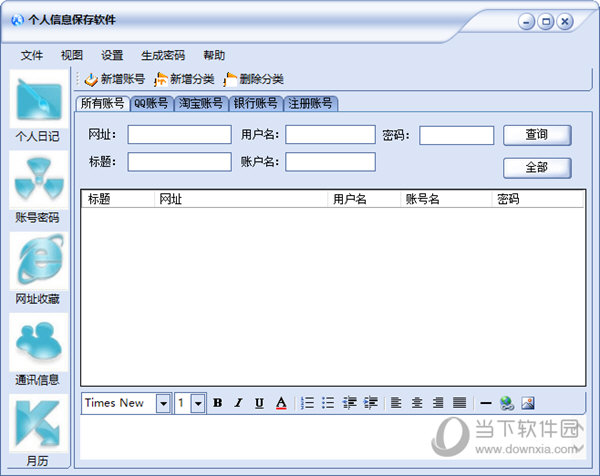
Task: Open the font color picker
Action: click(281, 403)
